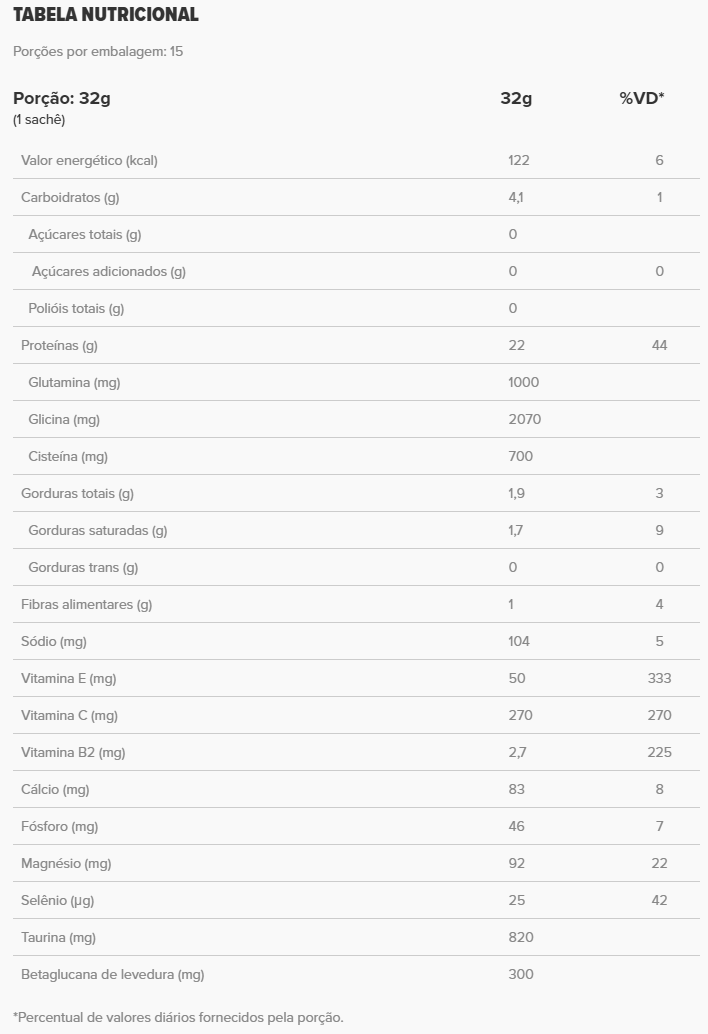This screenshot has width=708, height=1034.
Task: Select the Glutamina value 1000
Action: (x=523, y=382)
